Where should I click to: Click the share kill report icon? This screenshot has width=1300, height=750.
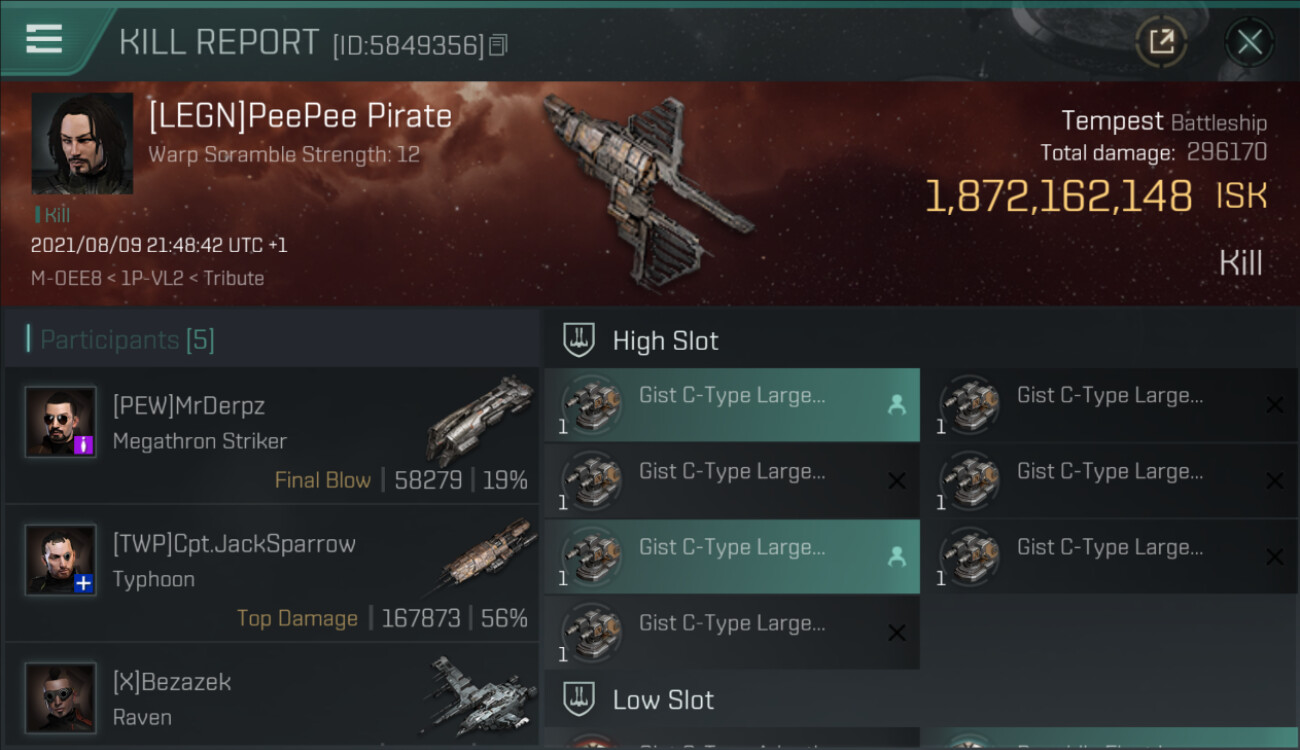coord(1161,42)
